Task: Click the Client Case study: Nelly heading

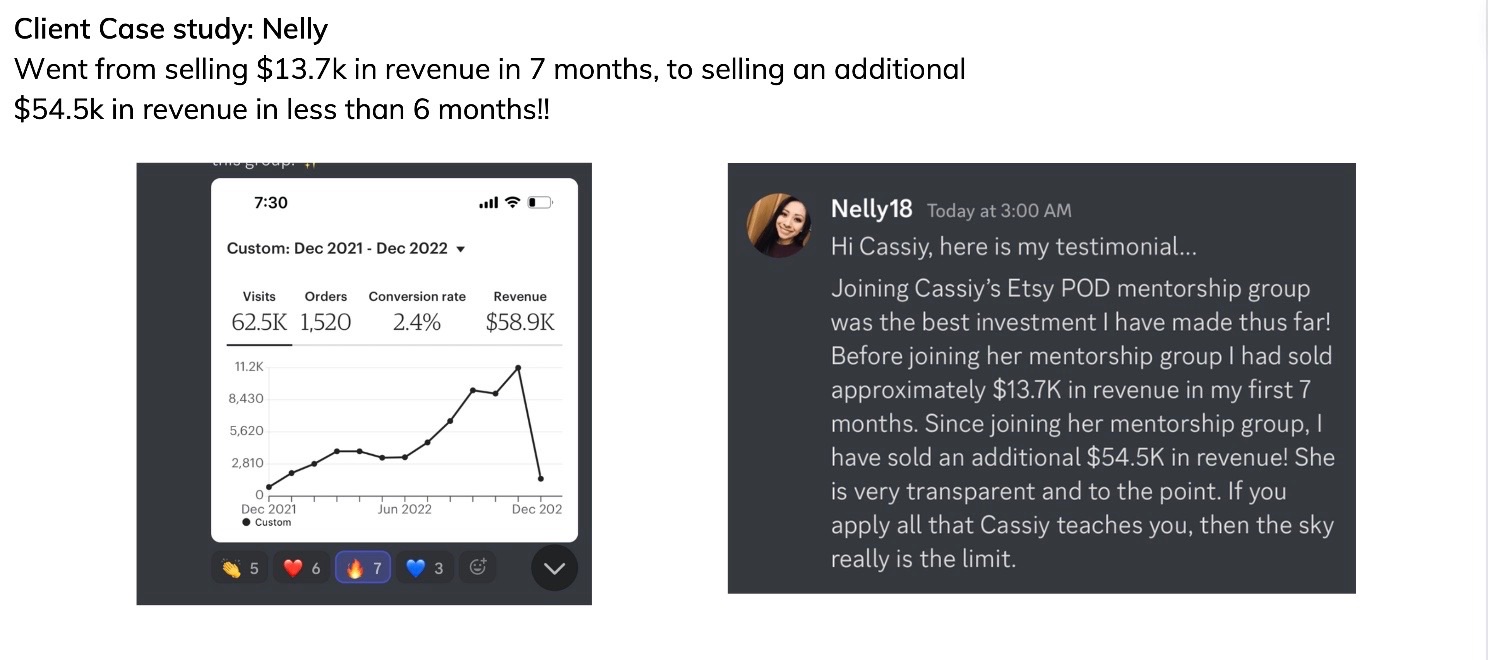Action: (171, 29)
